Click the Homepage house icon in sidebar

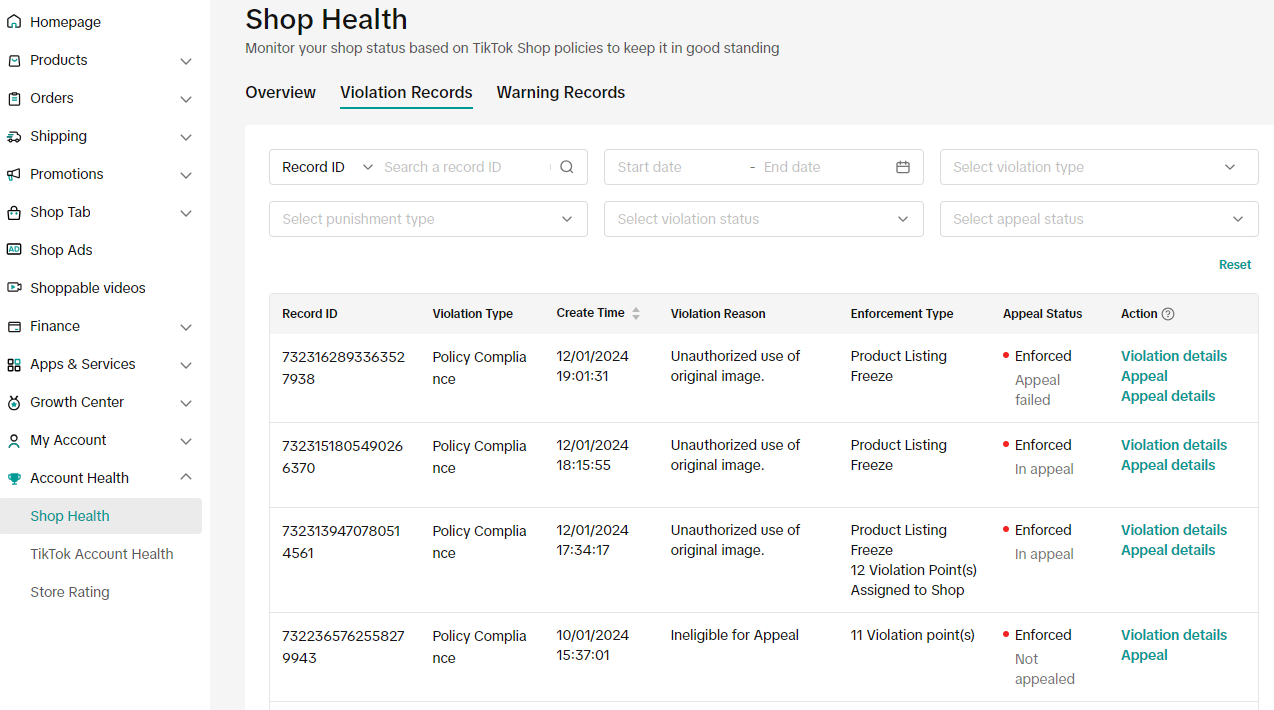pyautogui.click(x=14, y=22)
